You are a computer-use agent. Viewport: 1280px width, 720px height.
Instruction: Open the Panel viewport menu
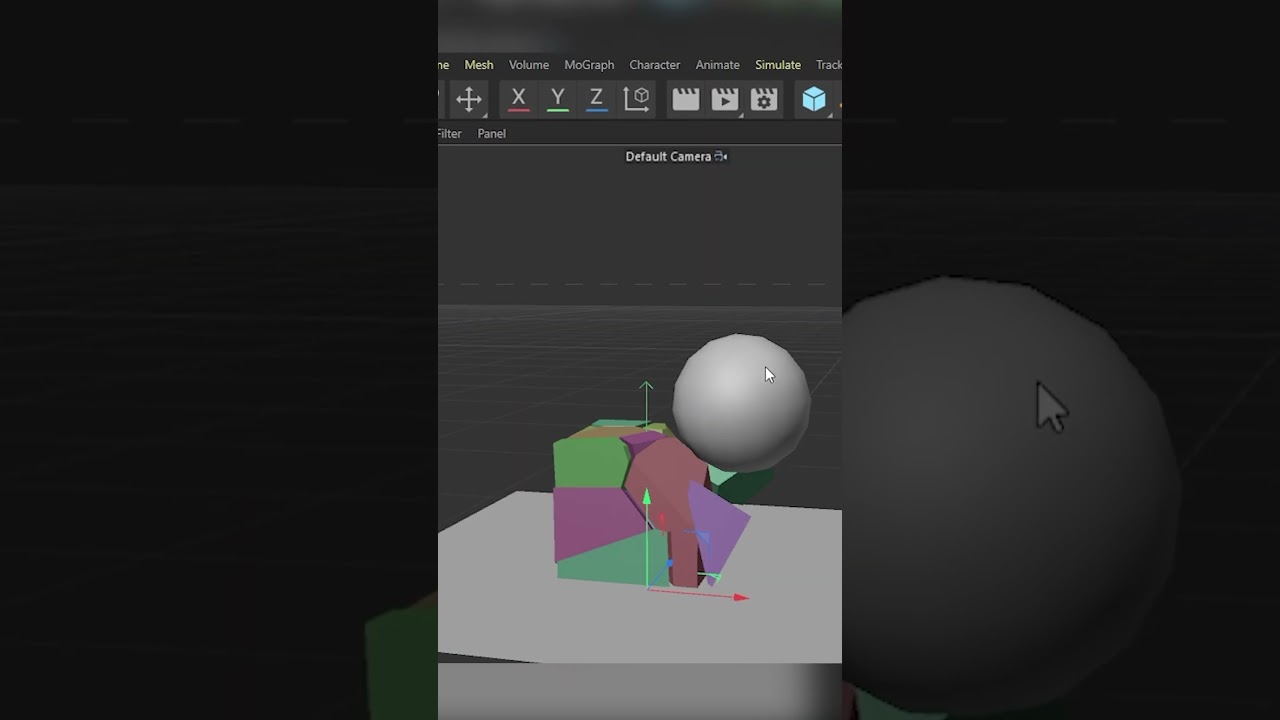[x=491, y=134]
